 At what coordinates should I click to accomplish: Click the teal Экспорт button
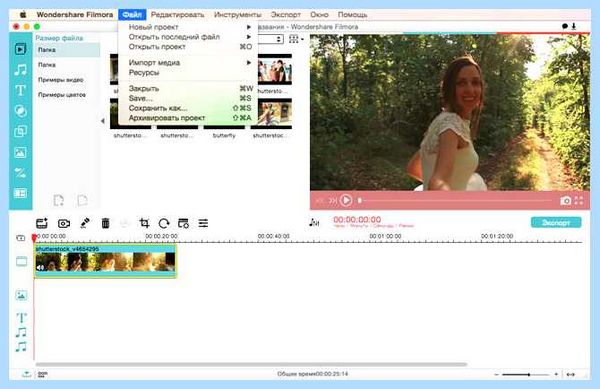click(556, 222)
